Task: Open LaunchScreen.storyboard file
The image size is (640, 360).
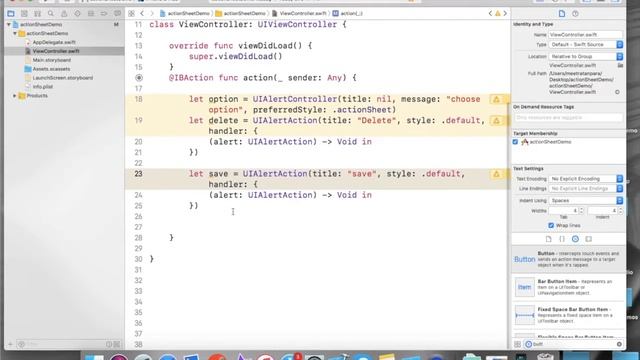Action: tap(62, 78)
